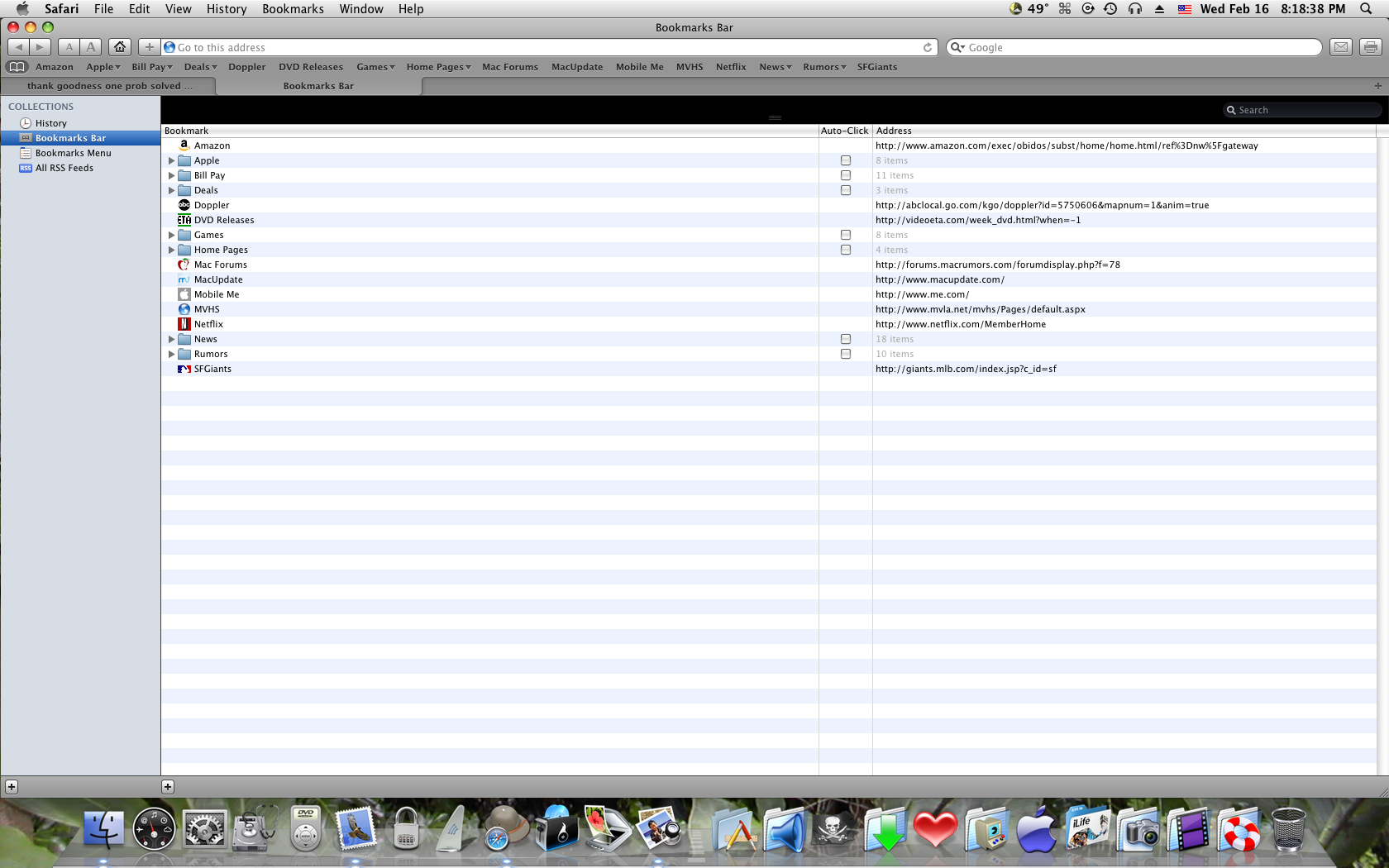Image resolution: width=1389 pixels, height=868 pixels.
Task: Open MacUpdate link in bookmarks bar
Action: coord(577,67)
